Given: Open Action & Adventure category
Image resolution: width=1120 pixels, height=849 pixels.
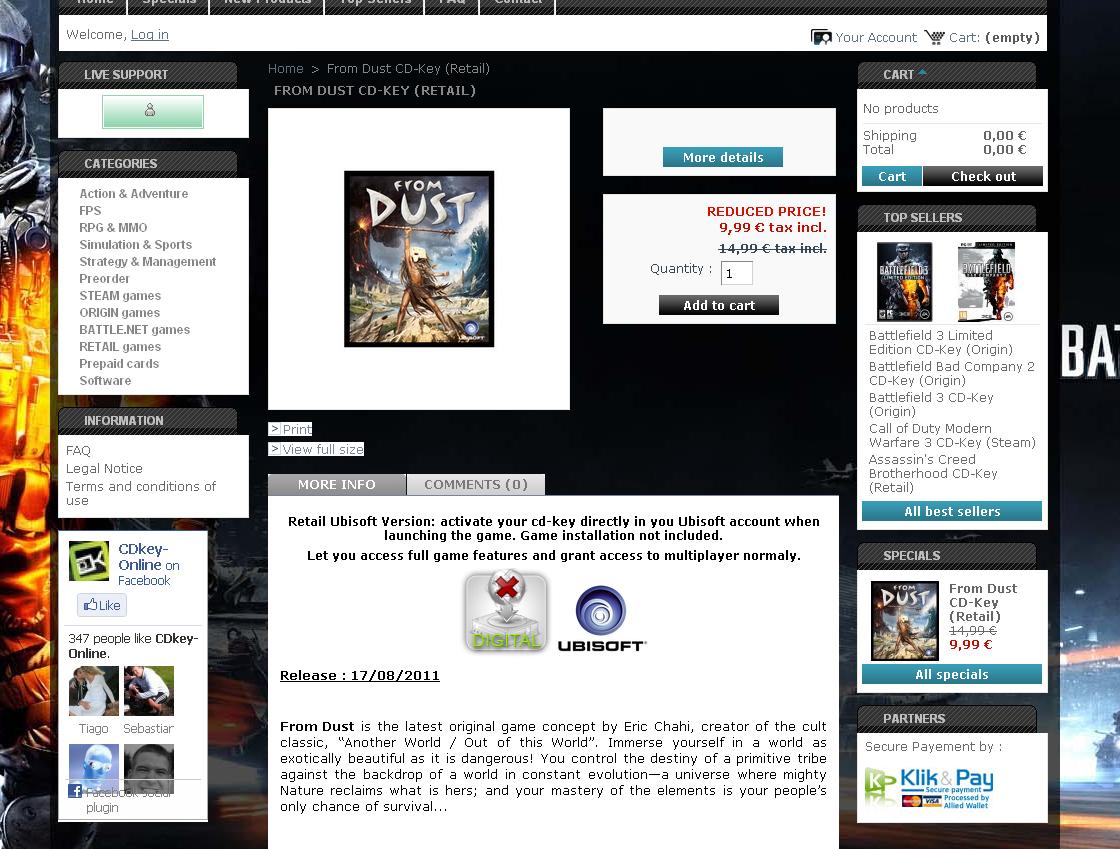Looking at the screenshot, I should pyautogui.click(x=134, y=194).
